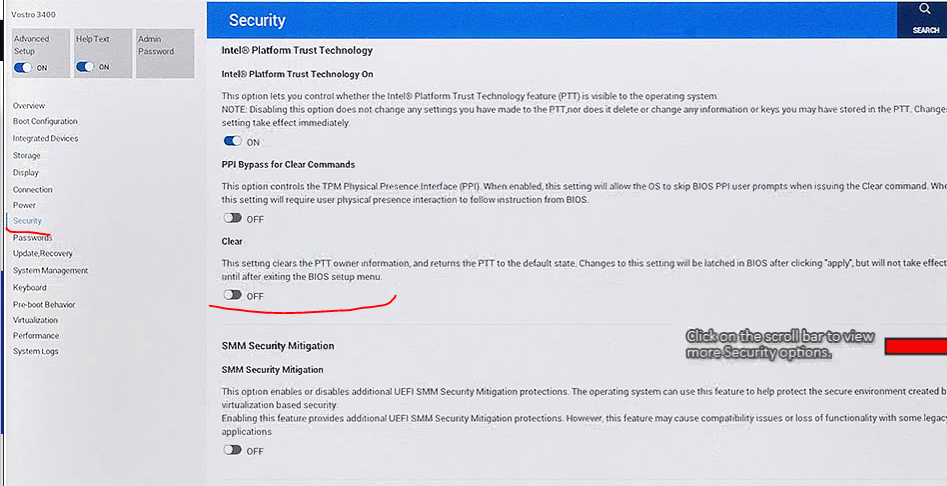Turn off Advanced Setup toggle
Image resolution: width=947 pixels, height=486 pixels.
[x=22, y=68]
